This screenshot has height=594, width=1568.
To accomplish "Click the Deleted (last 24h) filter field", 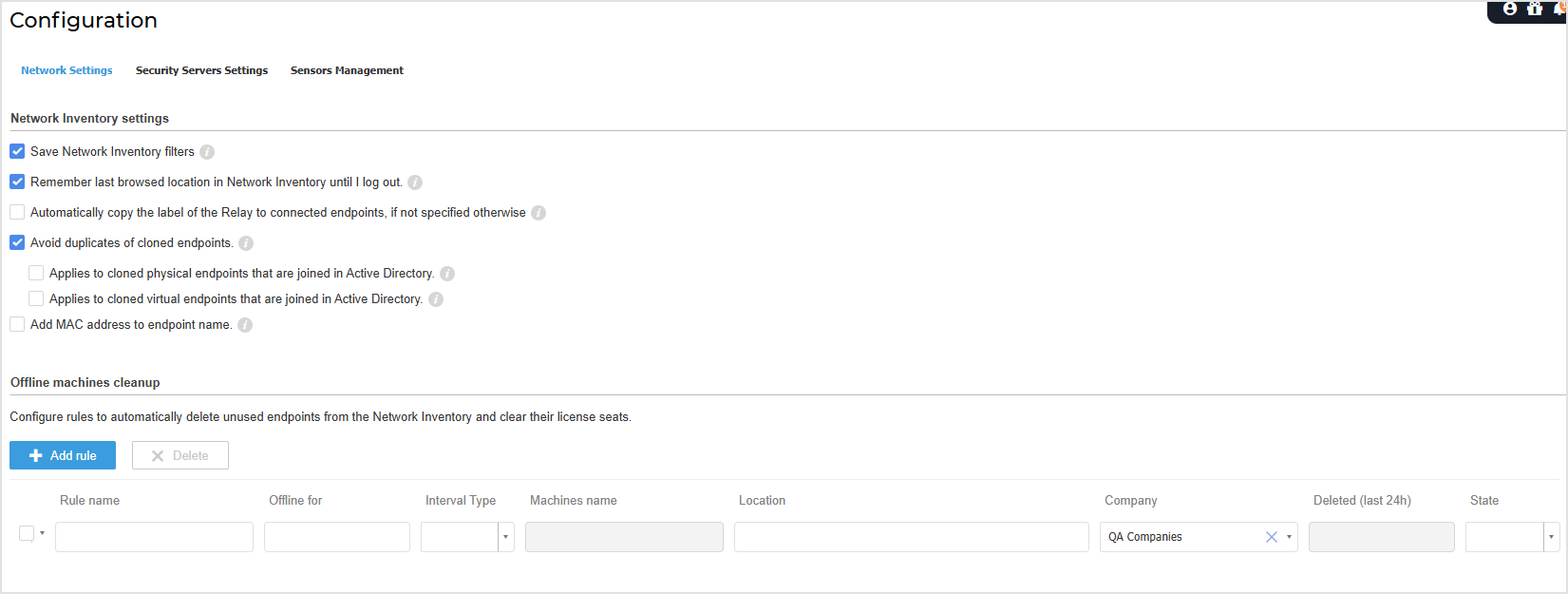I will click(x=1382, y=537).
